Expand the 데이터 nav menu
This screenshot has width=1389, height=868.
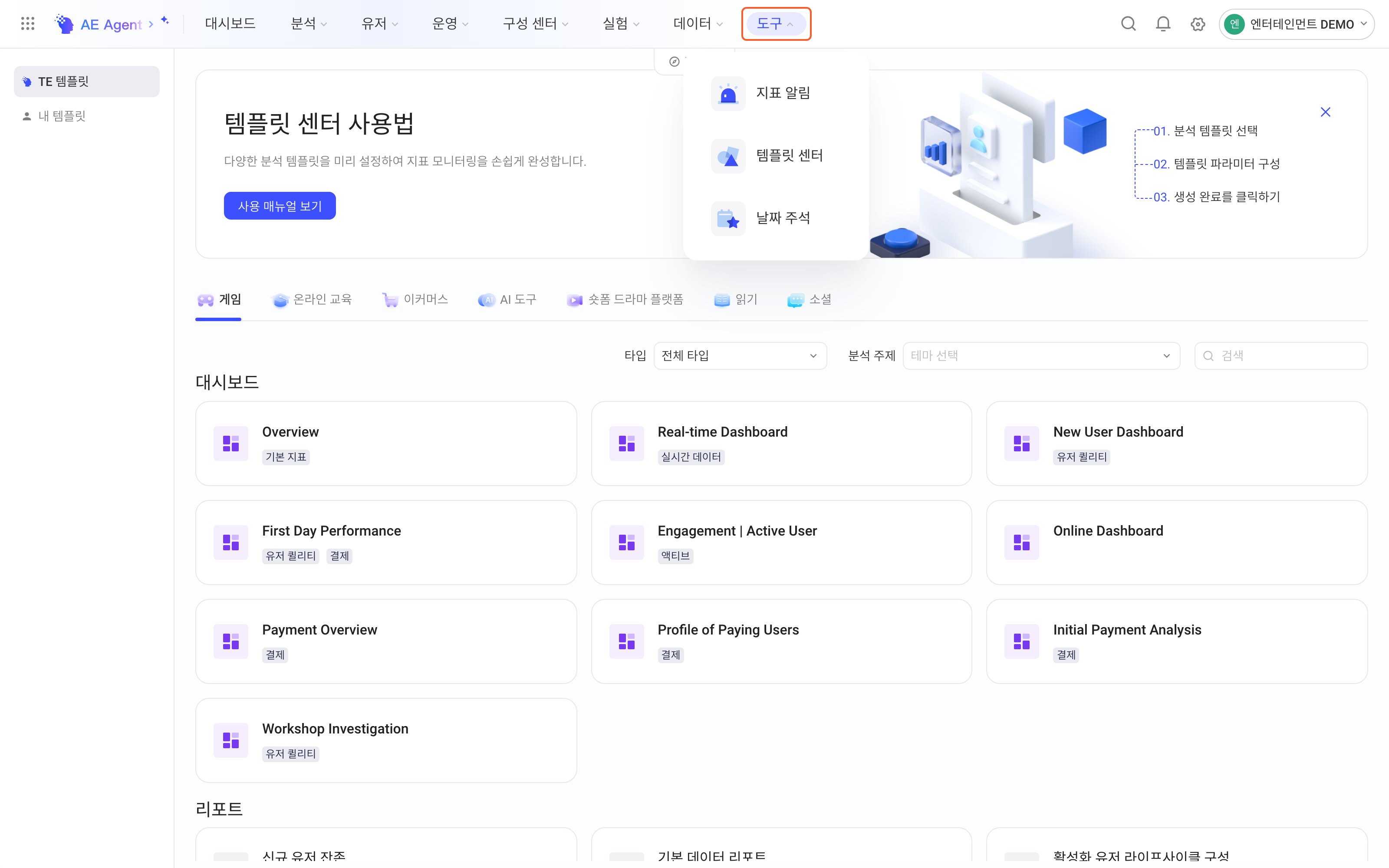tap(698, 23)
